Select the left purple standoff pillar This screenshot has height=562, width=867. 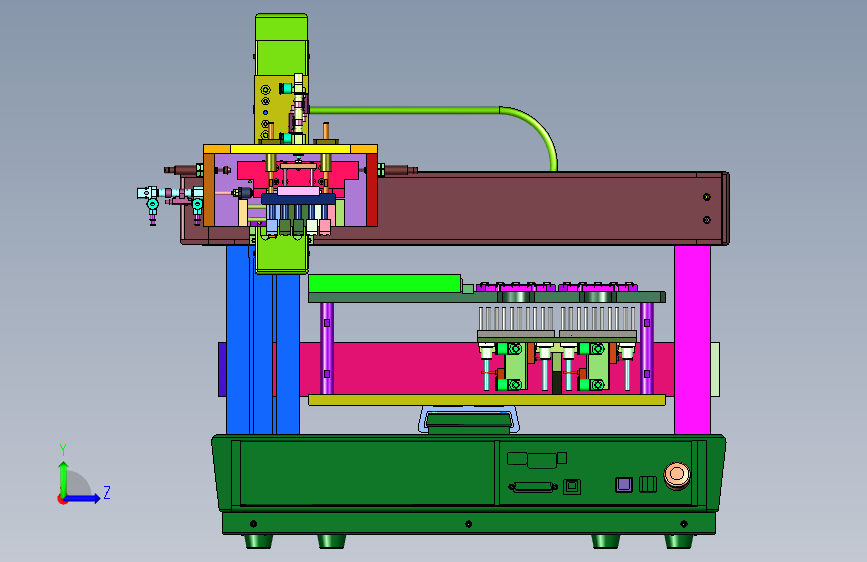click(327, 348)
